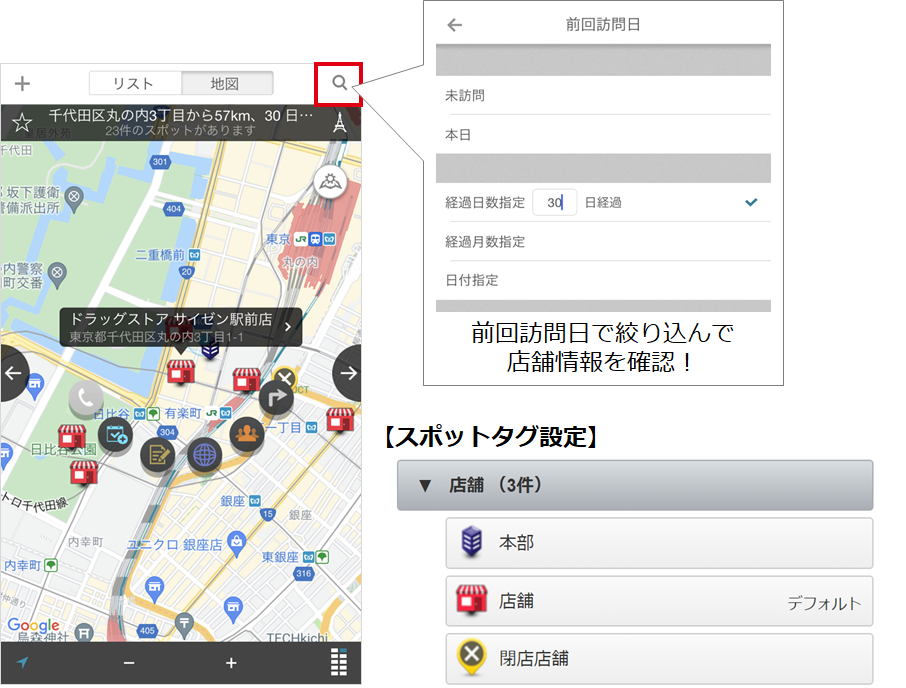Go to next spot with right arrow
This screenshot has width=906, height=688.
(348, 373)
